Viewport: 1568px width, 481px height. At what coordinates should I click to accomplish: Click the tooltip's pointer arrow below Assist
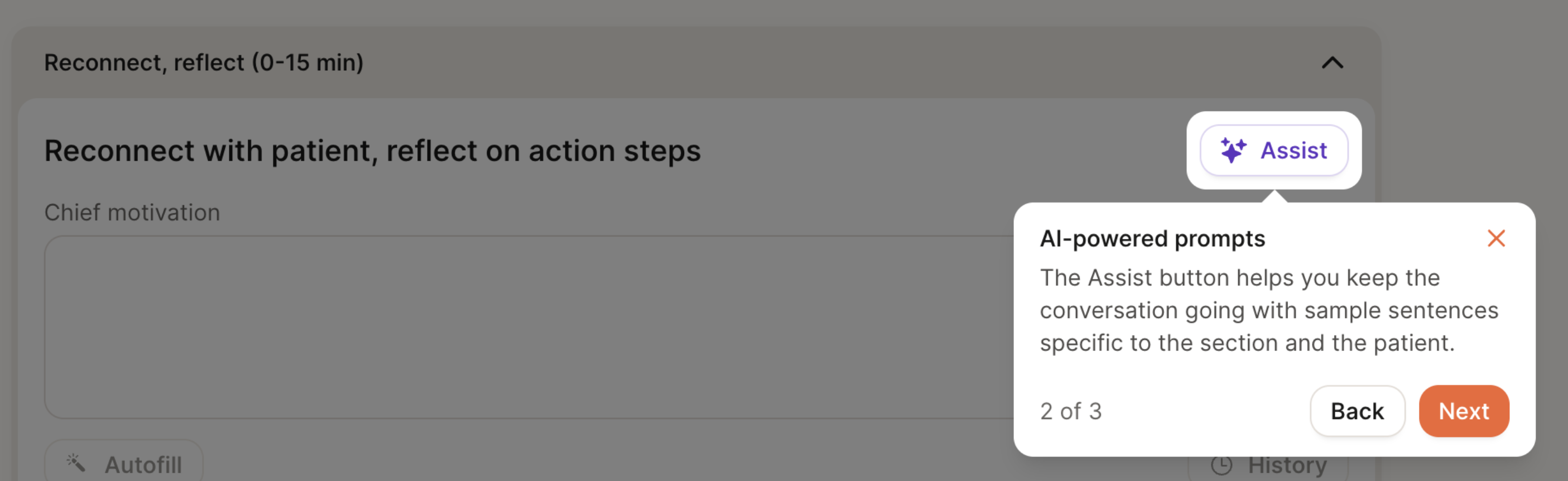click(1273, 196)
